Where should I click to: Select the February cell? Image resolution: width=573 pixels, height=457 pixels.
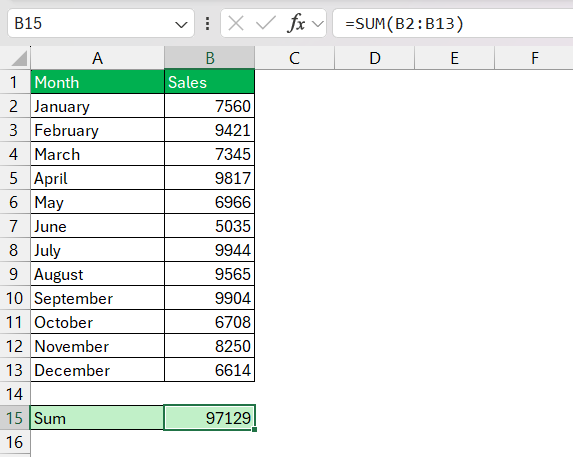tap(98, 130)
